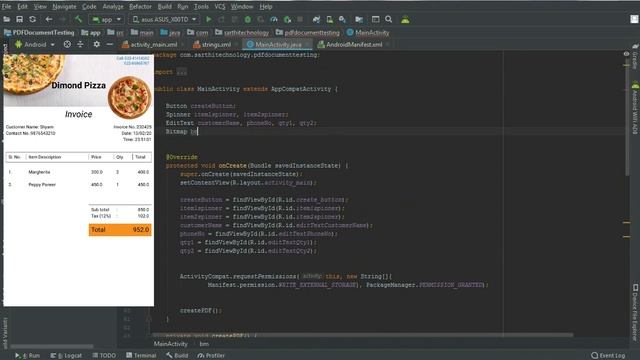The image size is (640, 360).
Task: Open the Build menu
Action: pyautogui.click(x=164, y=7)
